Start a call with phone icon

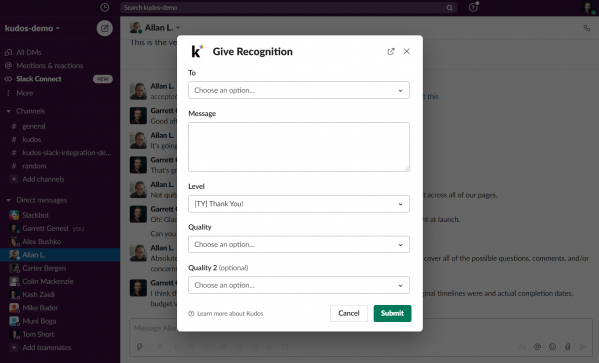point(587,28)
